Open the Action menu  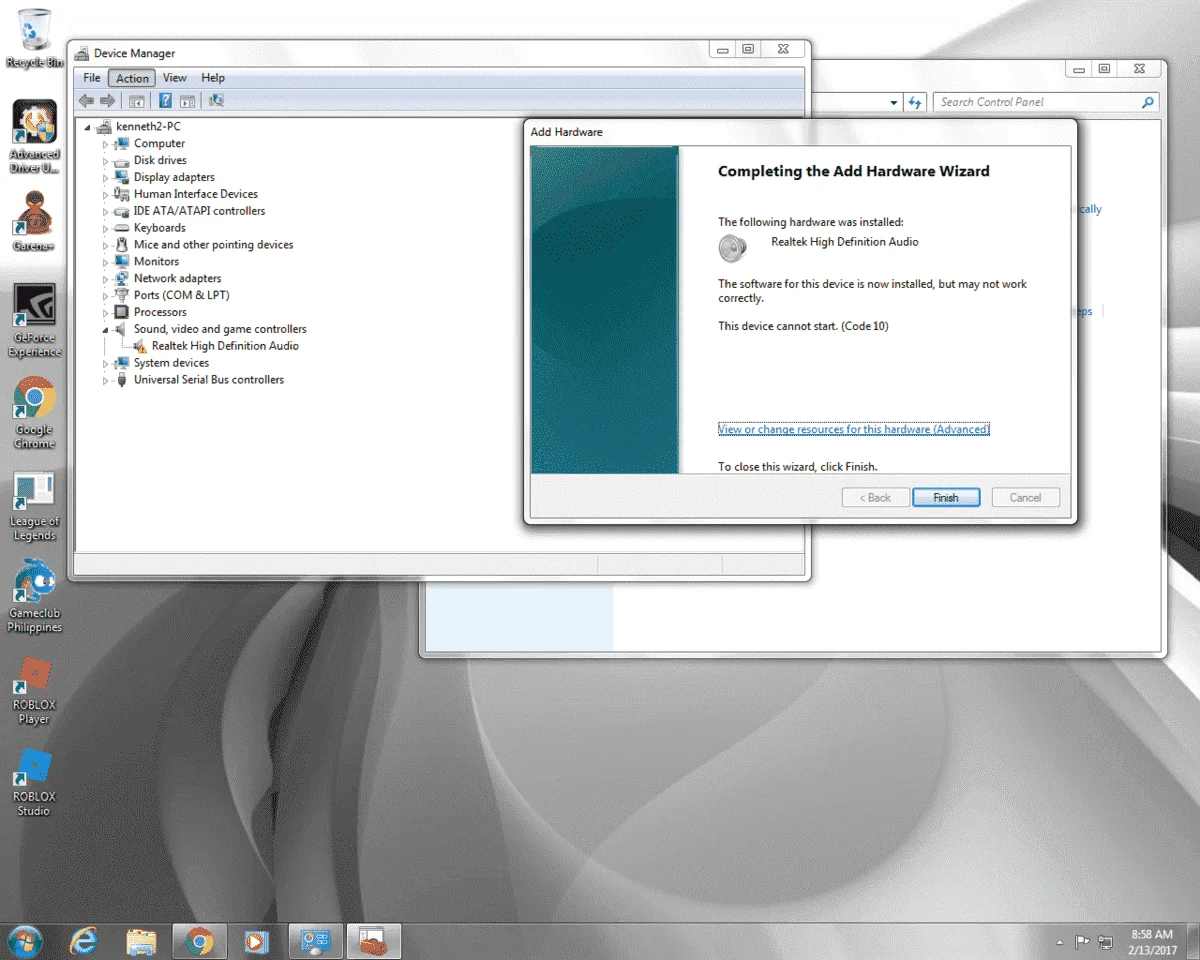[132, 78]
